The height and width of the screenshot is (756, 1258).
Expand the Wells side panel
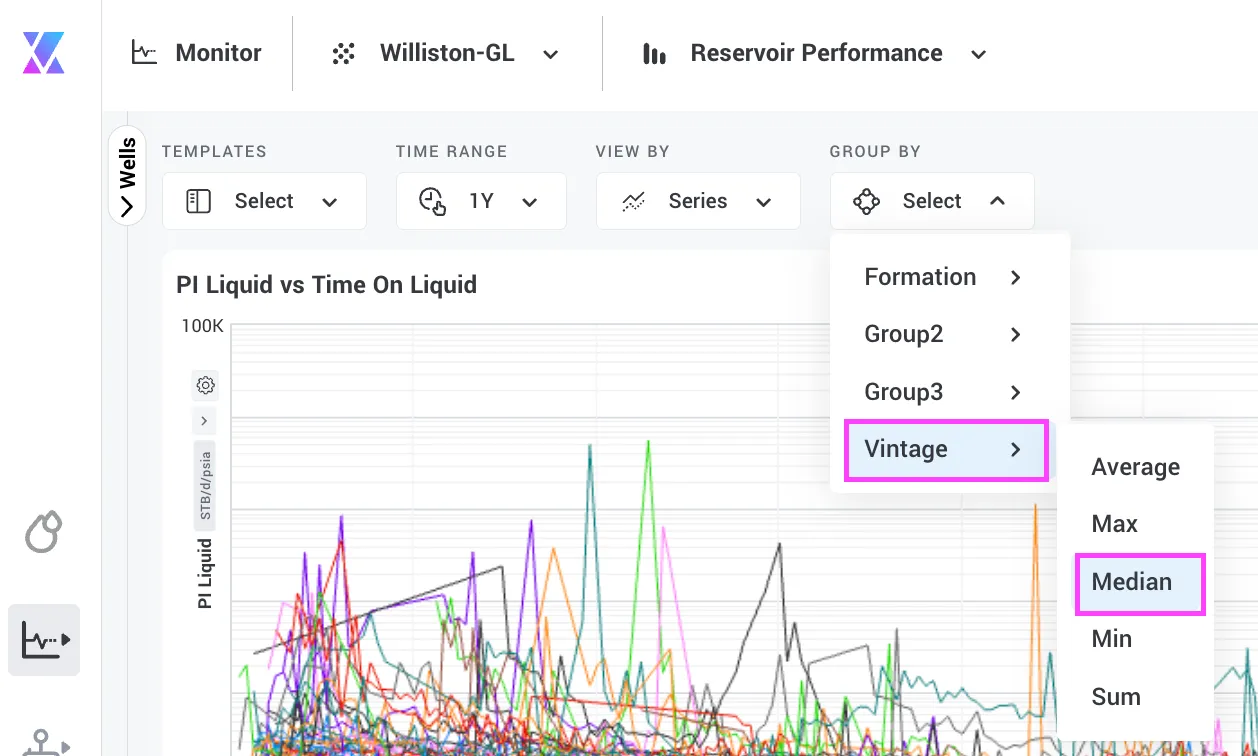(x=127, y=176)
